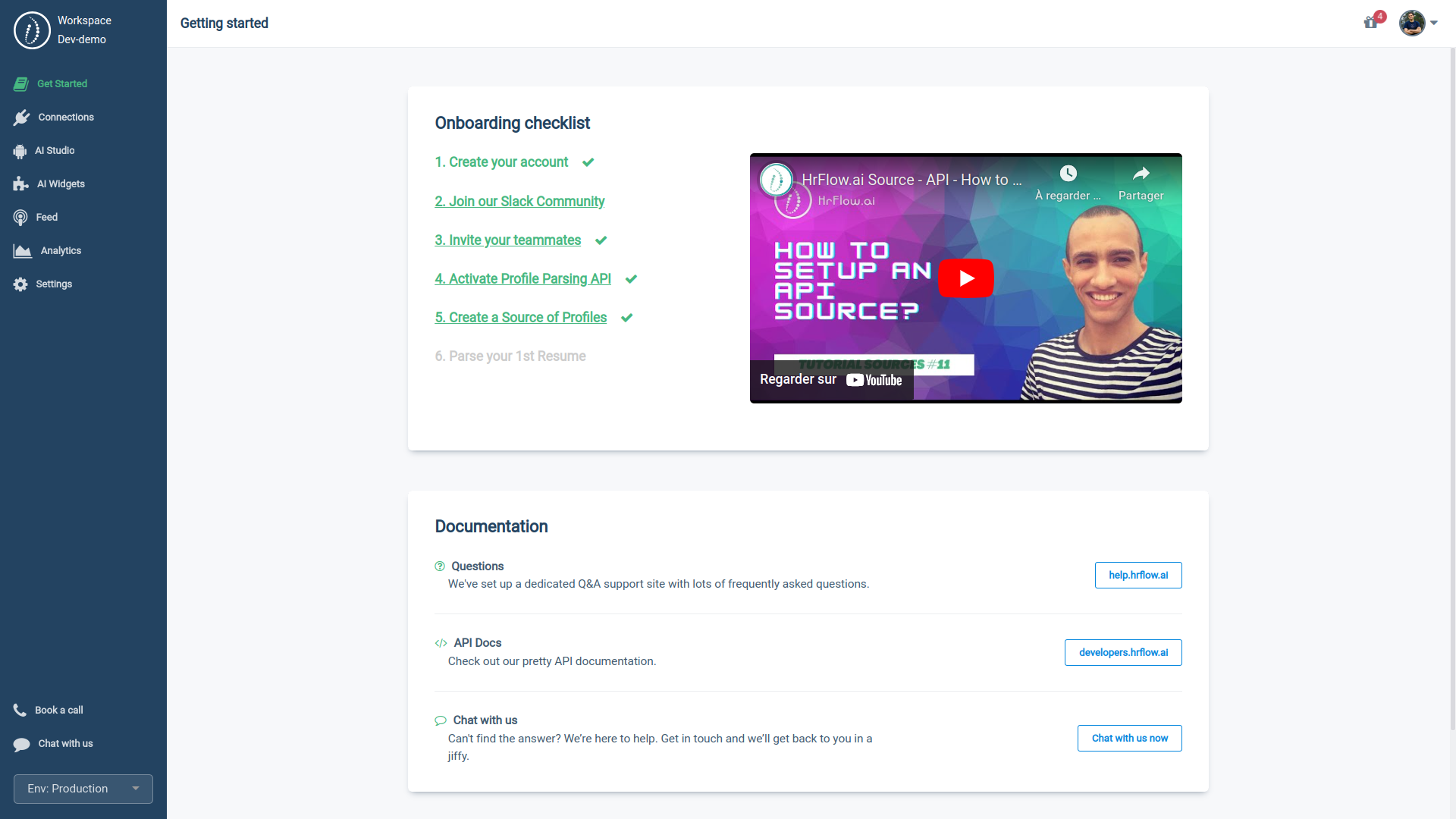Click the HrFlow workspace logo
1456x819 pixels.
[x=32, y=30]
